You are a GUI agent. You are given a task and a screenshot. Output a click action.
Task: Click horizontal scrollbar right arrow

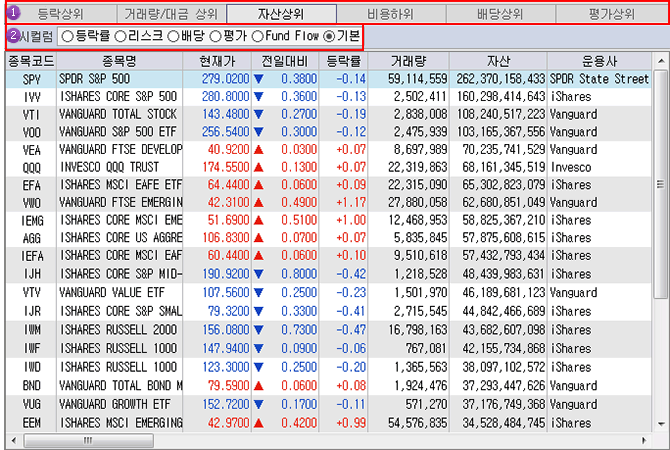(644, 440)
